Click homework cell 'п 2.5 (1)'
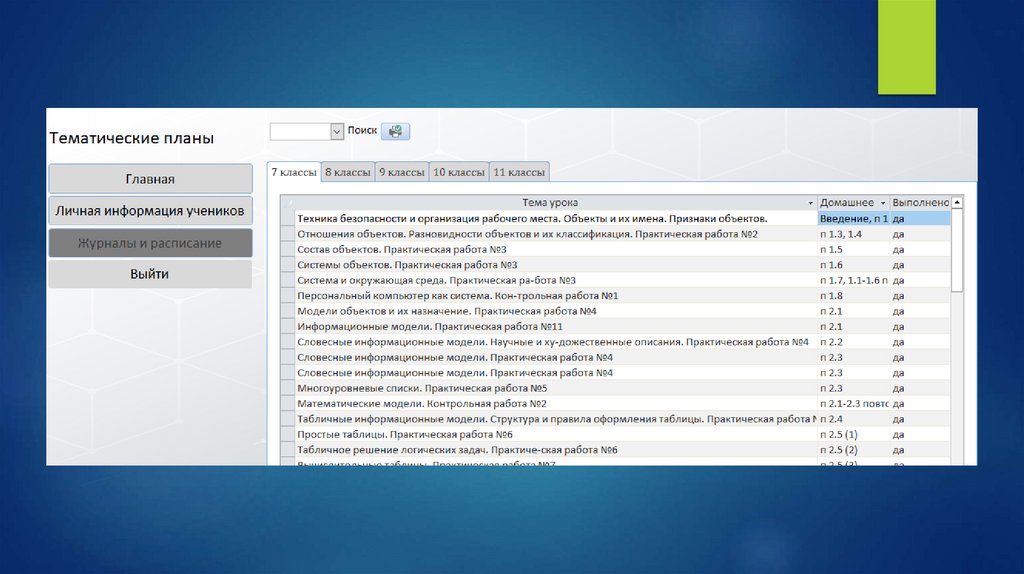 (x=854, y=434)
